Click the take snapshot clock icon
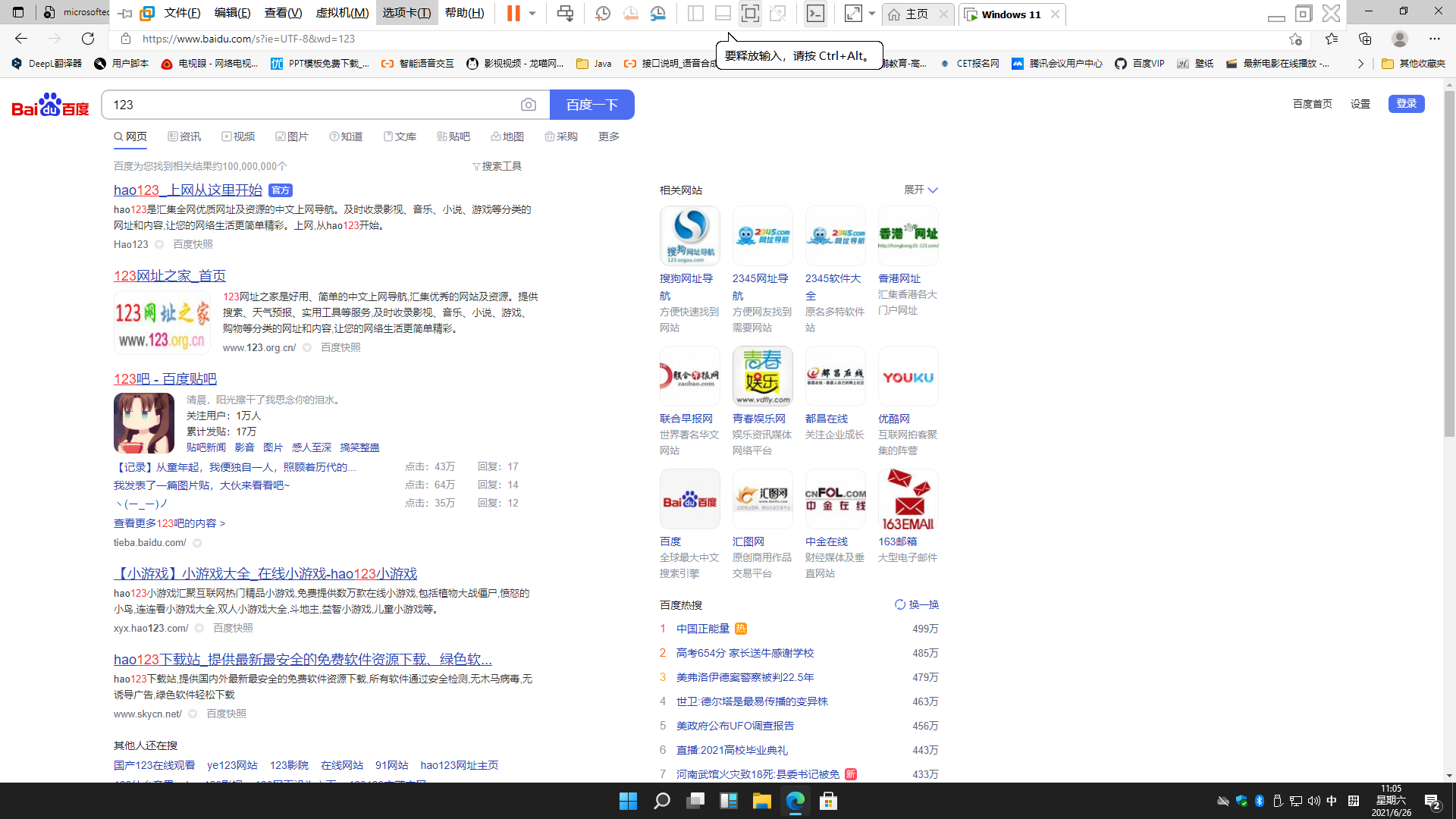The width and height of the screenshot is (1456, 819). click(603, 14)
